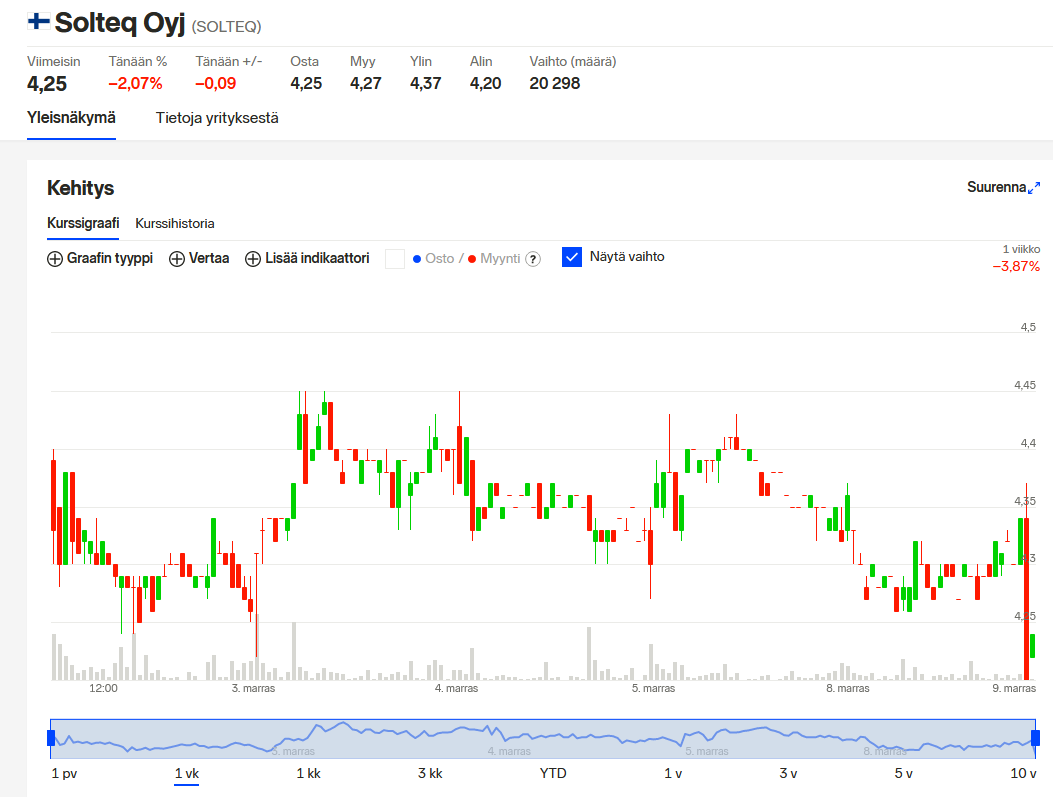The width and height of the screenshot is (1053, 797).
Task: Click the Finnish flag icon beside Solteq Oyj
Action: point(38,21)
